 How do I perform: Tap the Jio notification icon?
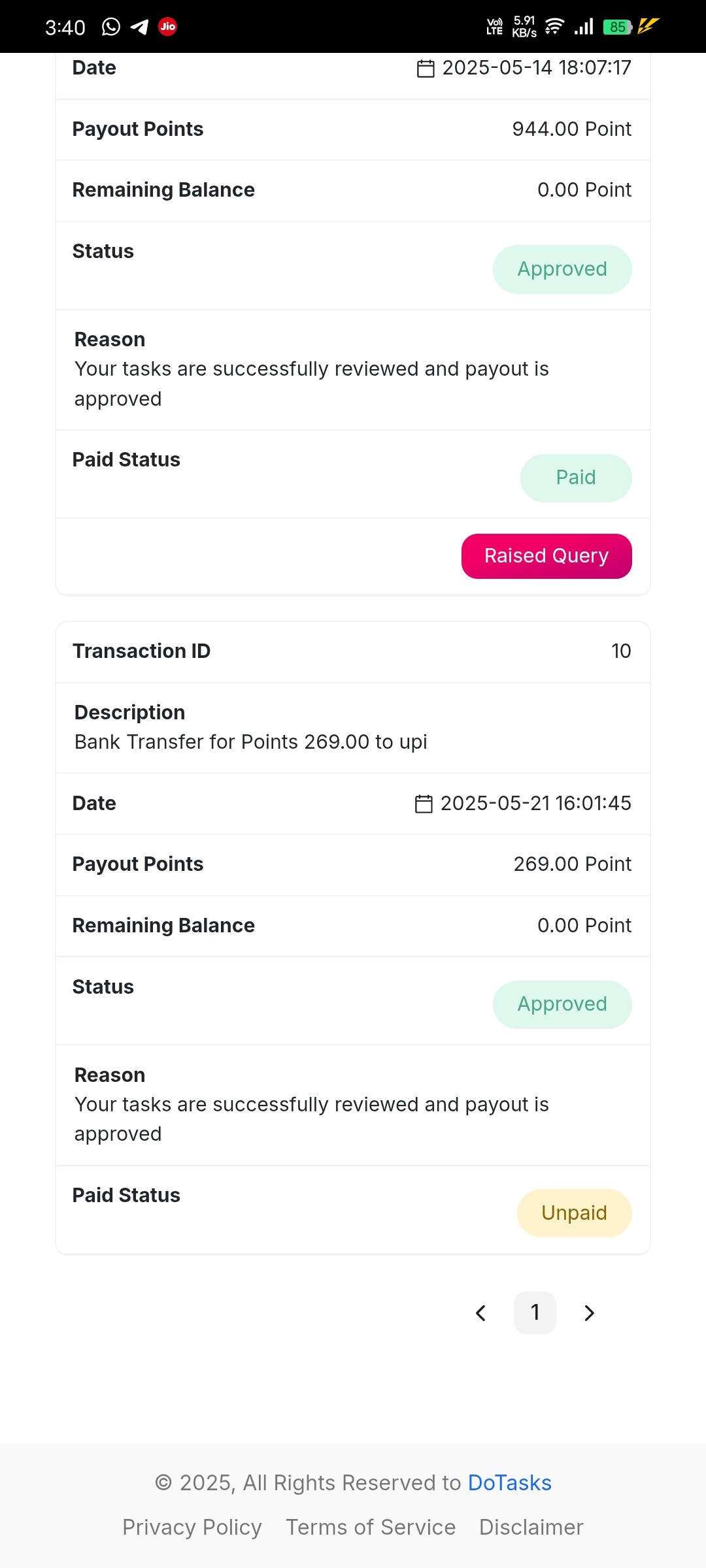168,27
